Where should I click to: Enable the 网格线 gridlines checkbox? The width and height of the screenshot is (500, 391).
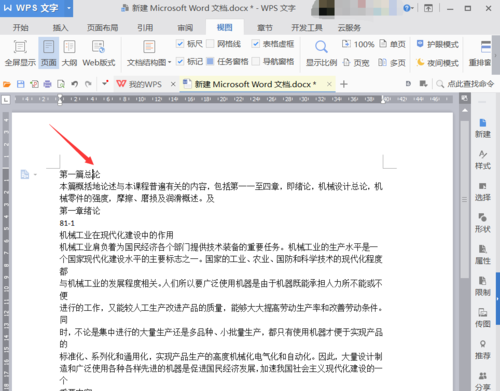tap(210, 44)
